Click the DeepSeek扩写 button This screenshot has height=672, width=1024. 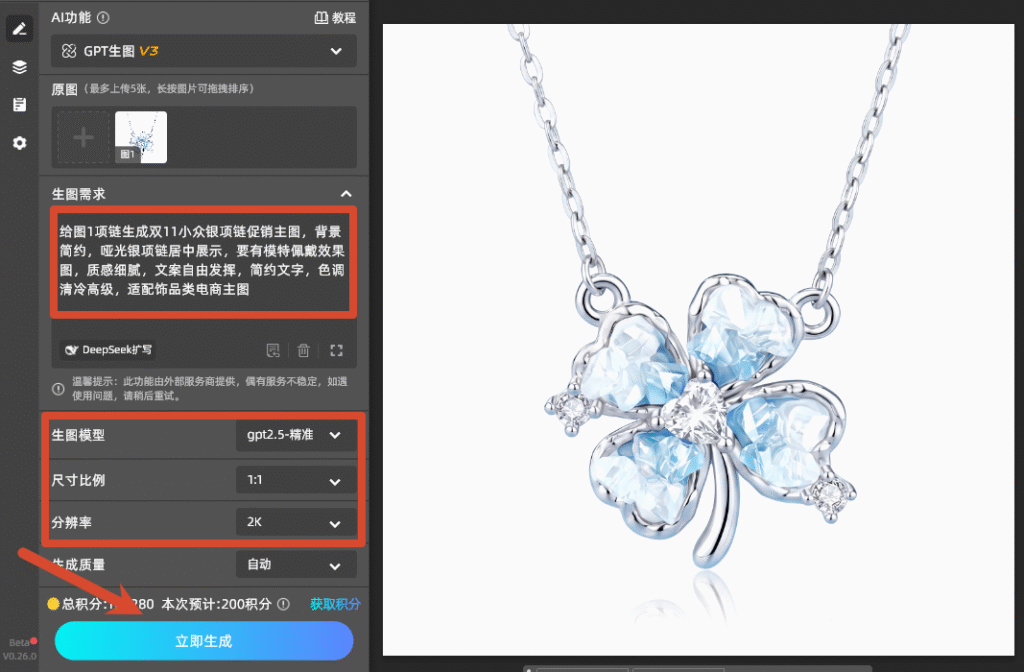pos(108,350)
